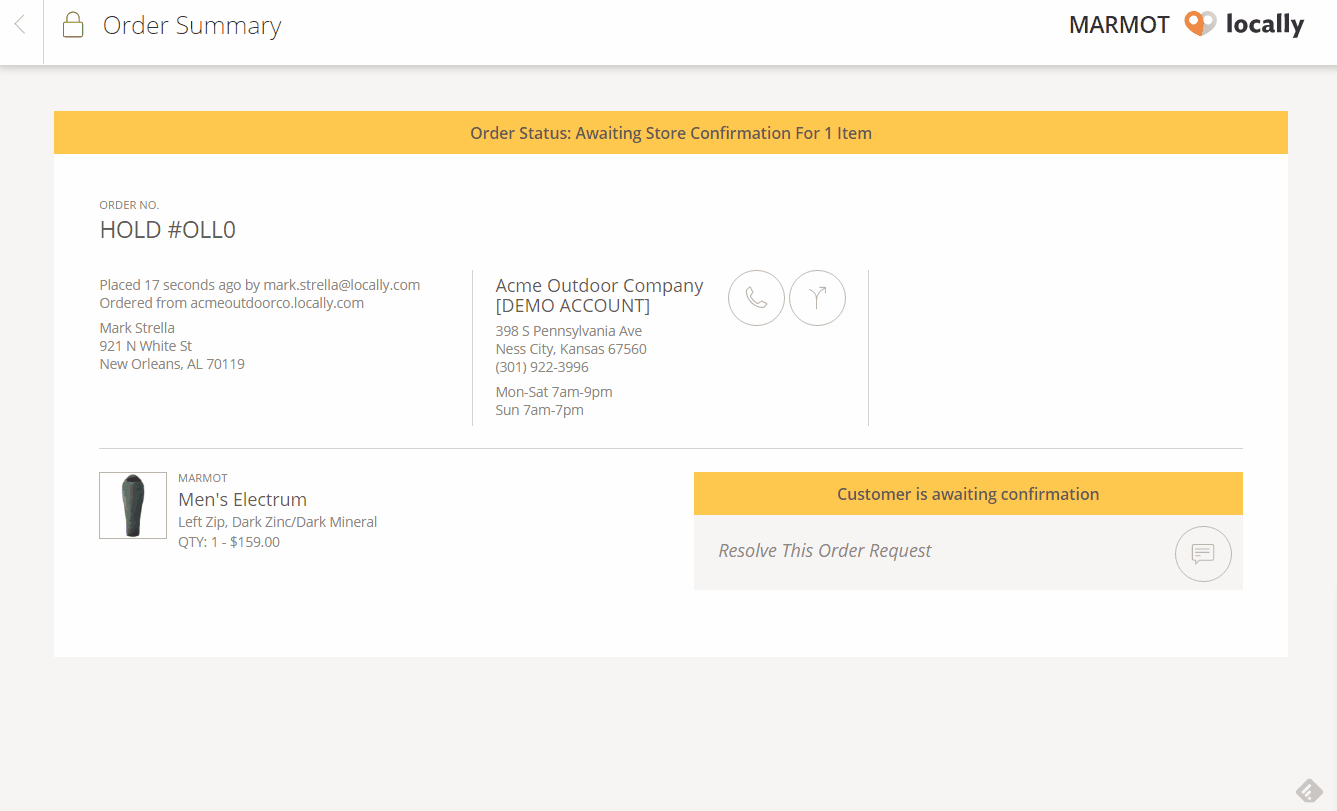The image size is (1337, 811).
Task: Click the Placed 17 seconds ago line
Action: click(x=260, y=285)
